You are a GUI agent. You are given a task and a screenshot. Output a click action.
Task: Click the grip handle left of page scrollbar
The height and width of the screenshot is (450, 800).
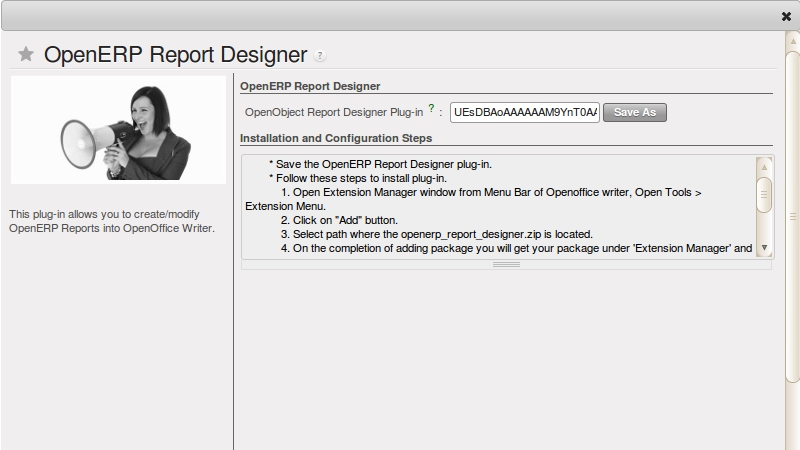click(x=790, y=216)
